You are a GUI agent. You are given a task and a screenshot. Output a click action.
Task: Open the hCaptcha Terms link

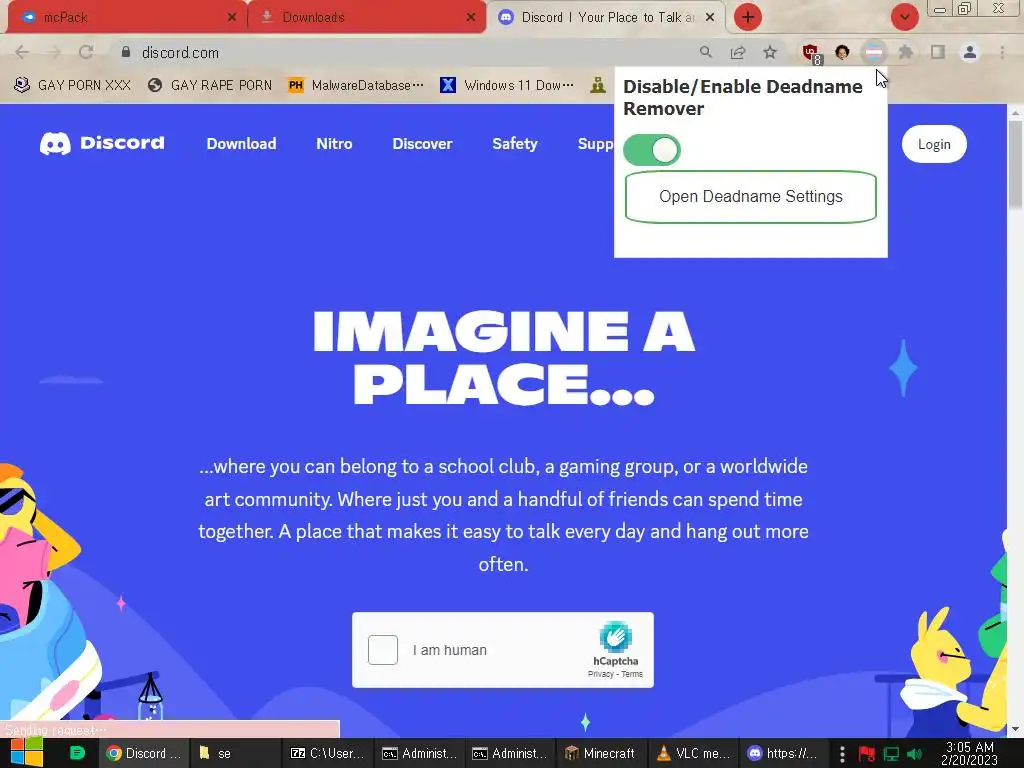(x=632, y=674)
